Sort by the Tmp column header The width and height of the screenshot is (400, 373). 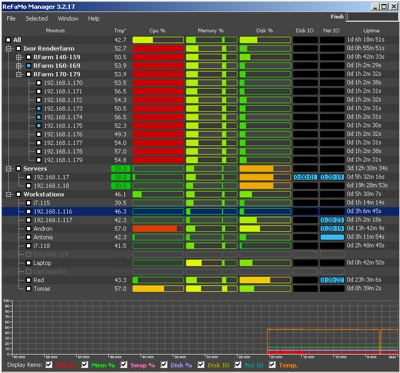[x=120, y=31]
